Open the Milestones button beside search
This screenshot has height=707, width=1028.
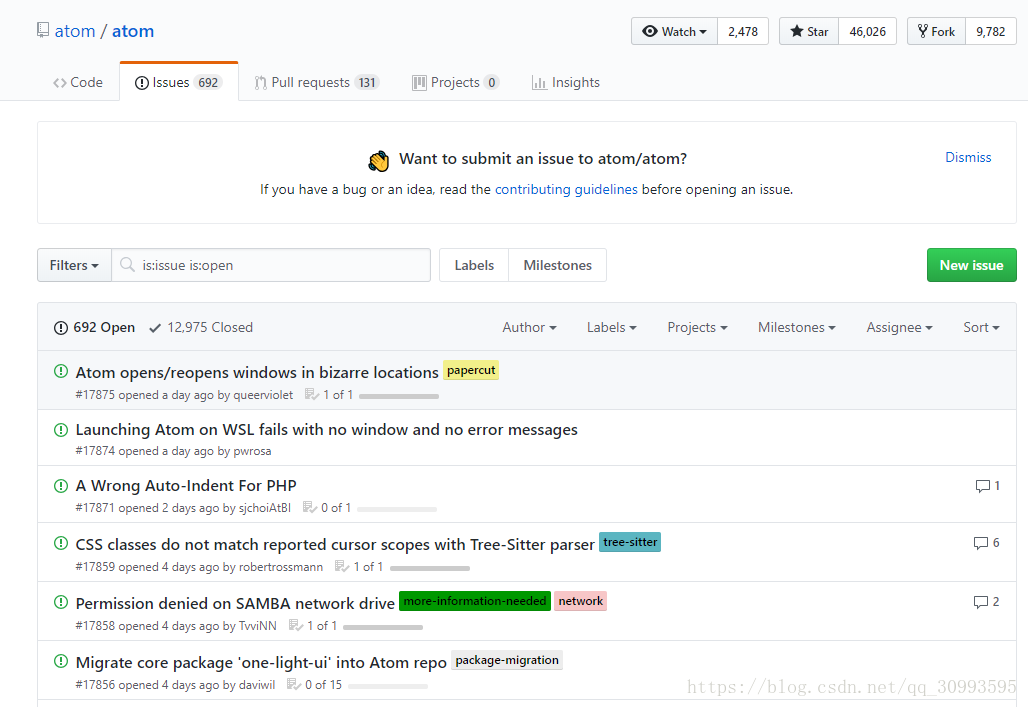click(557, 265)
